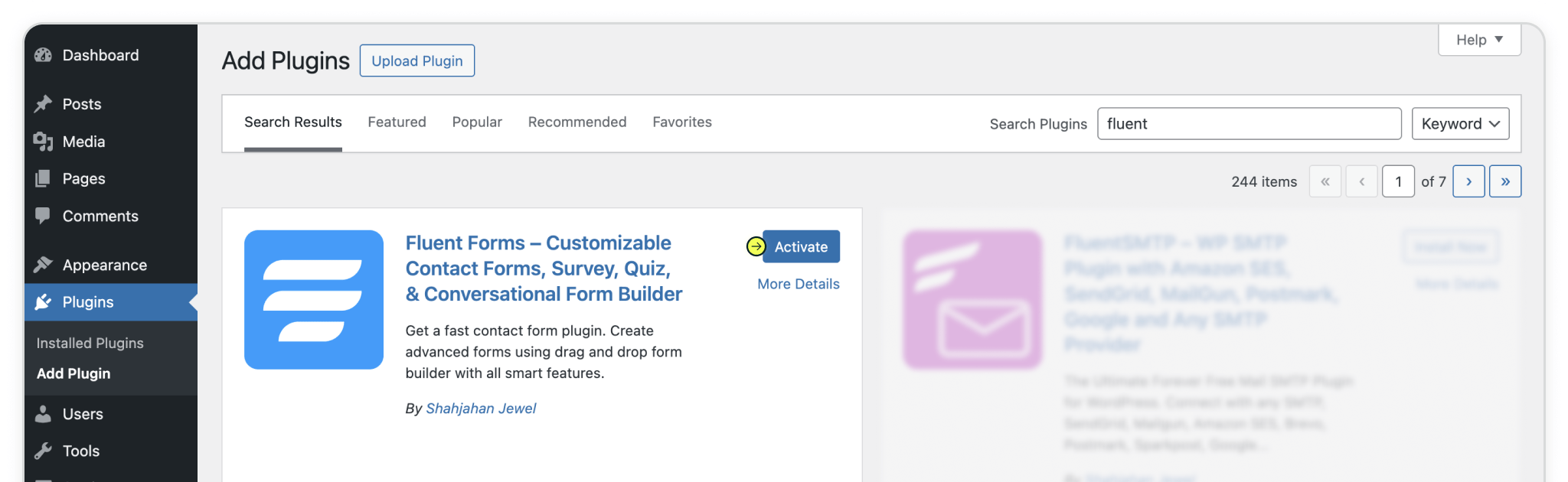Open More Details for Fluent Forms
This screenshot has width=1568, height=482.
click(x=799, y=284)
